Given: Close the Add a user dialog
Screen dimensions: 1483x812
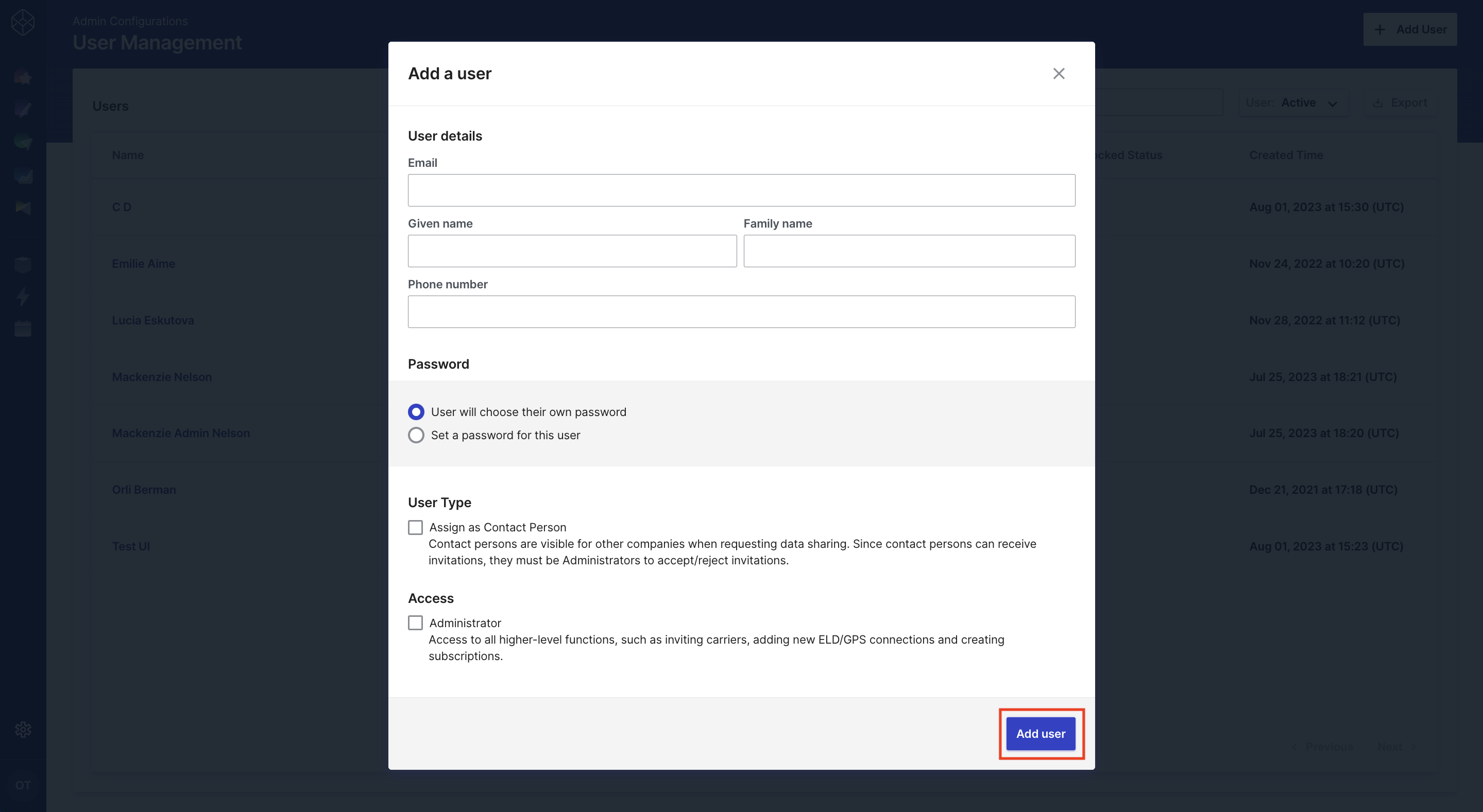Looking at the screenshot, I should (x=1059, y=74).
